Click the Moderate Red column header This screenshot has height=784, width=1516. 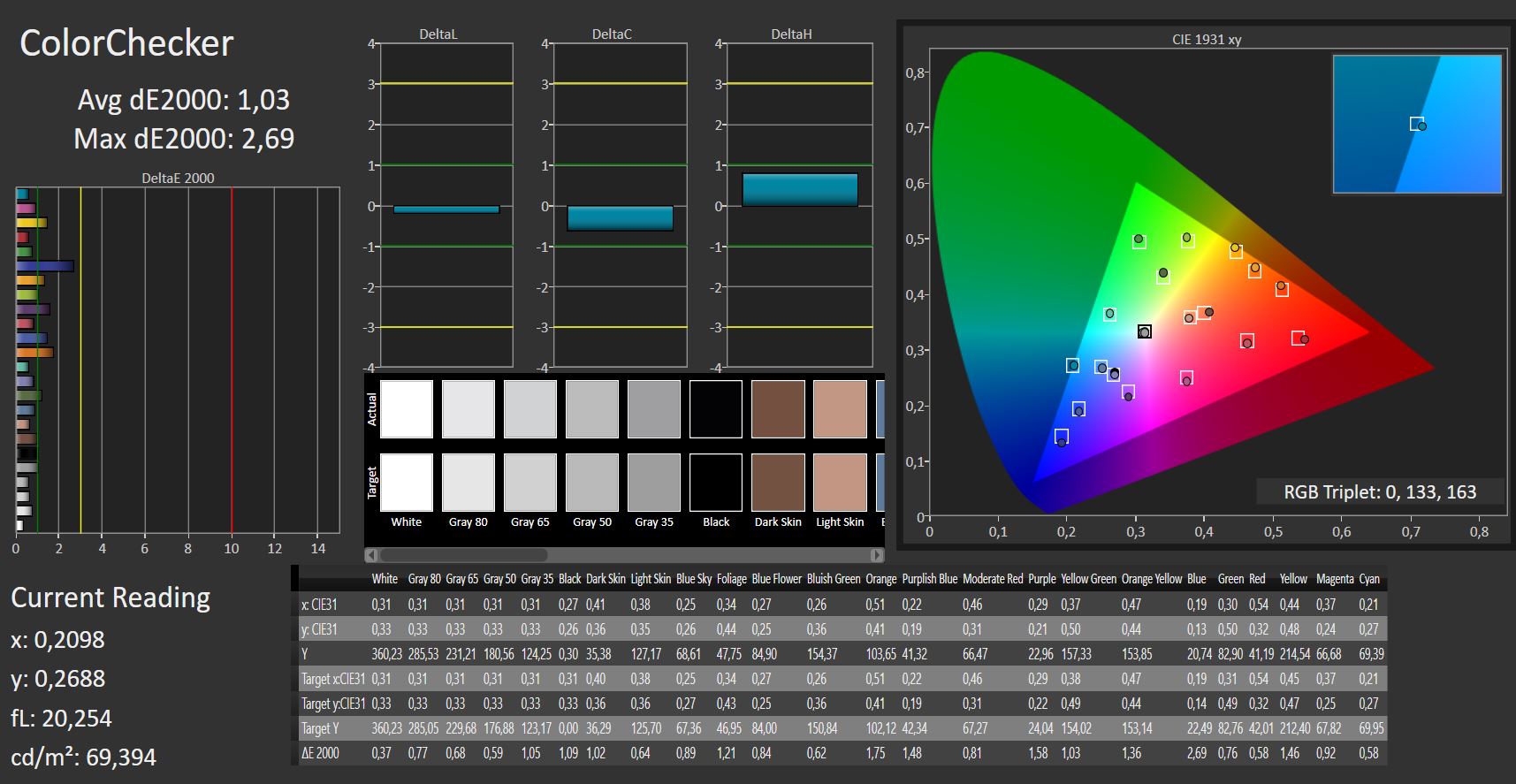pos(993,579)
